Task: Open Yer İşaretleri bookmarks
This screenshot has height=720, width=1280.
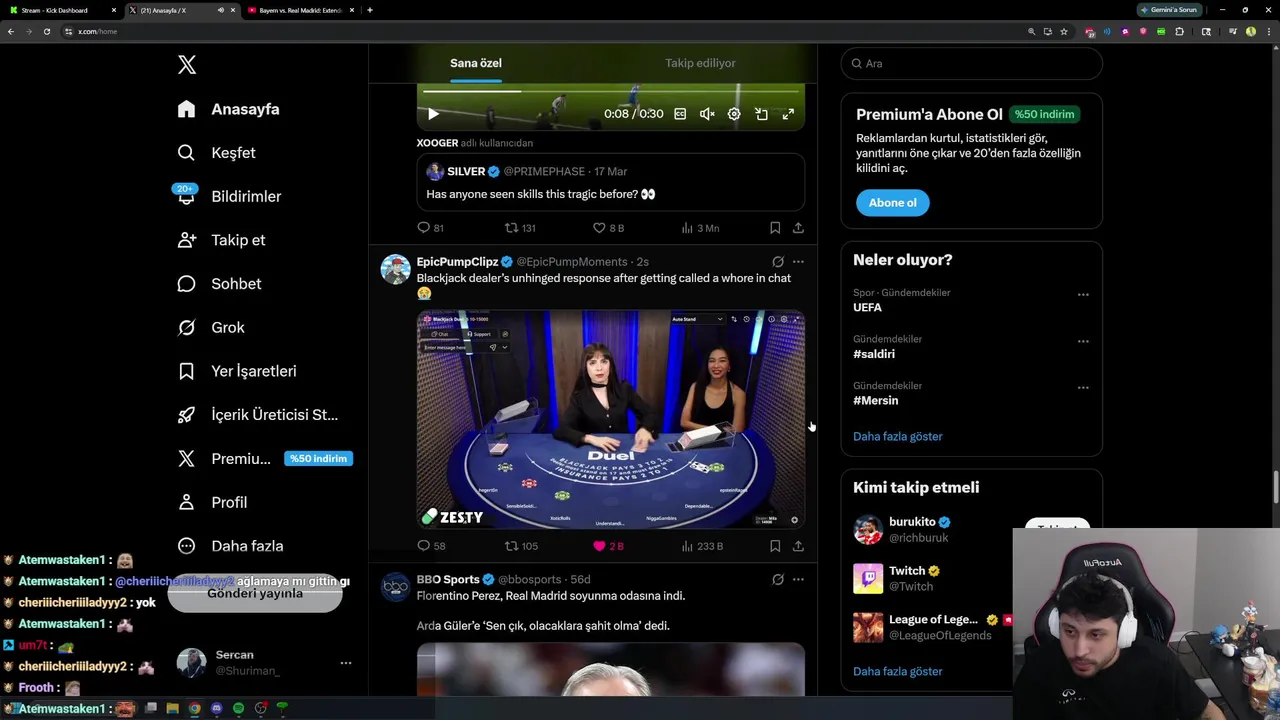Action: click(x=237, y=371)
